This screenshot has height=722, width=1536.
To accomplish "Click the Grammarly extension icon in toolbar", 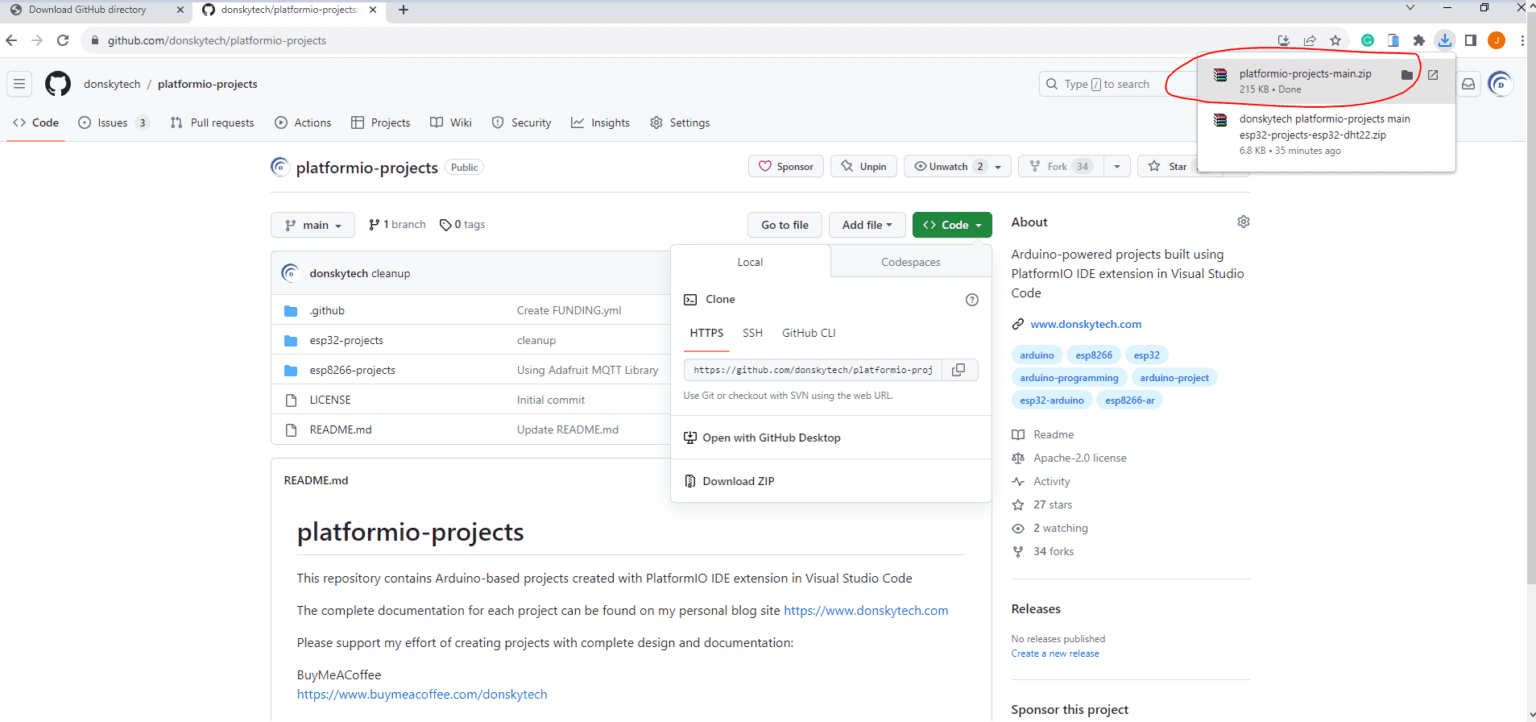I will point(1367,40).
